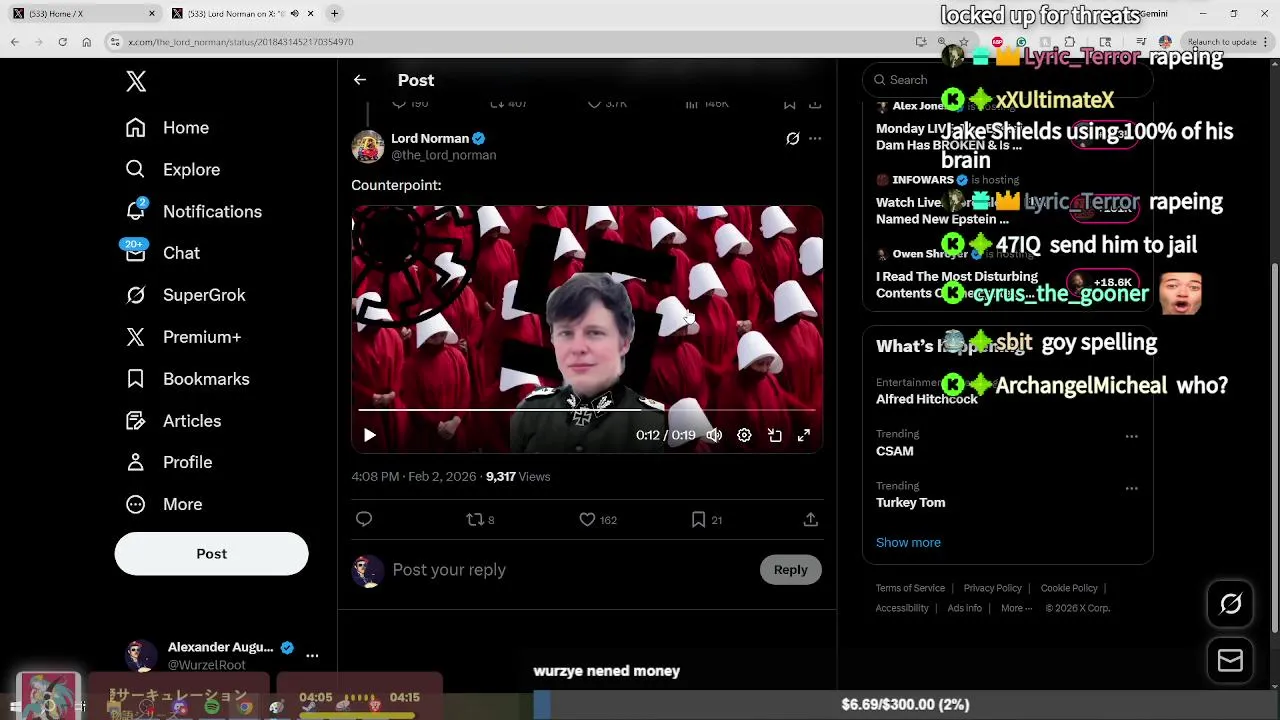The width and height of the screenshot is (1280, 720).
Task: Open options for Turkey Tom trend
Action: [x=1131, y=488]
